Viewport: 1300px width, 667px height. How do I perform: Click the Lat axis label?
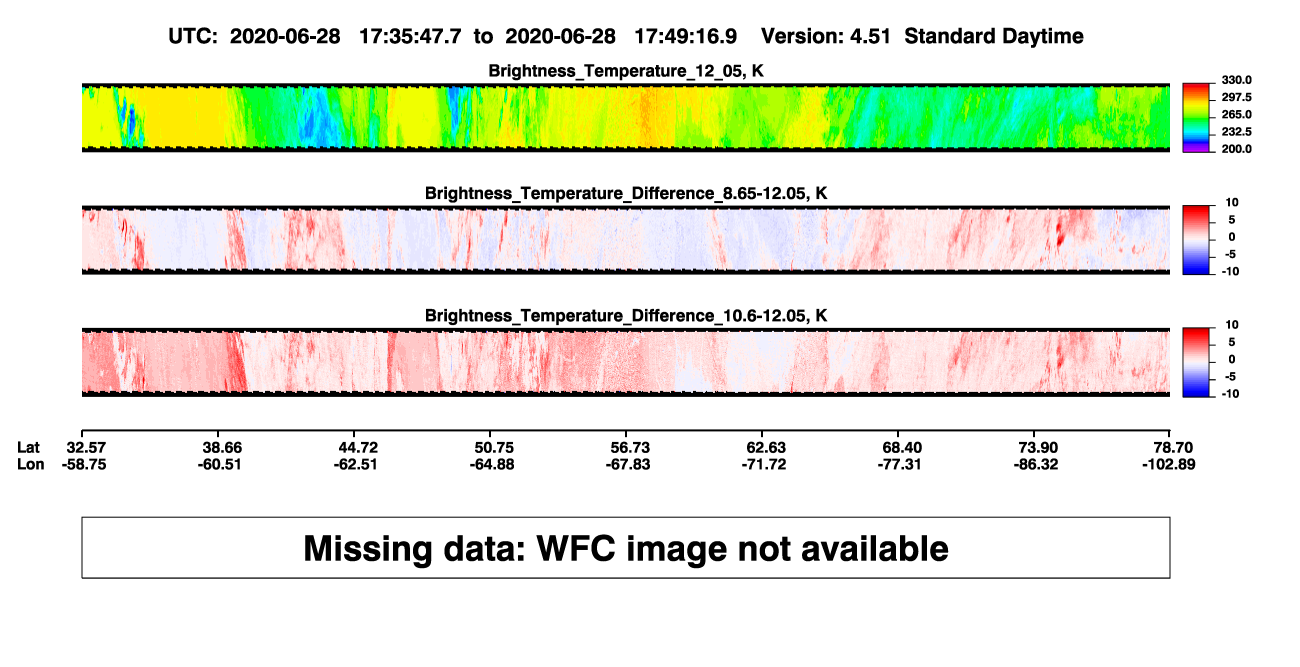30,446
